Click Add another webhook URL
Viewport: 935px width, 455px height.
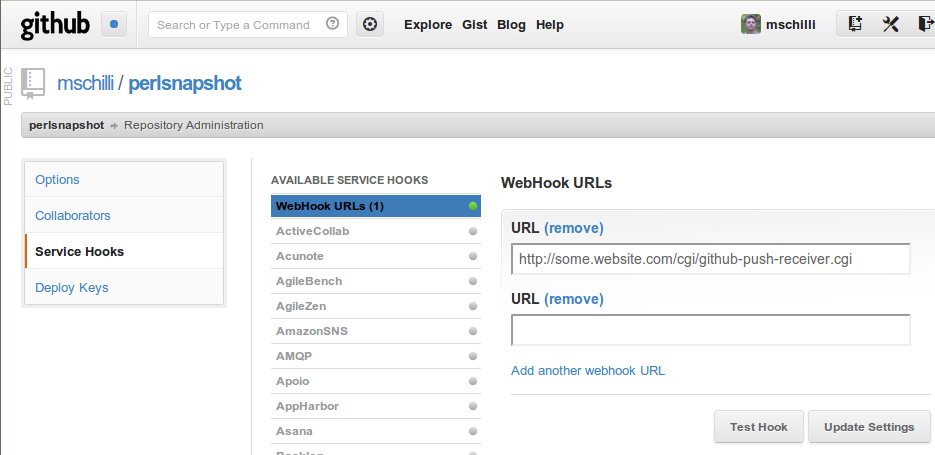588,370
